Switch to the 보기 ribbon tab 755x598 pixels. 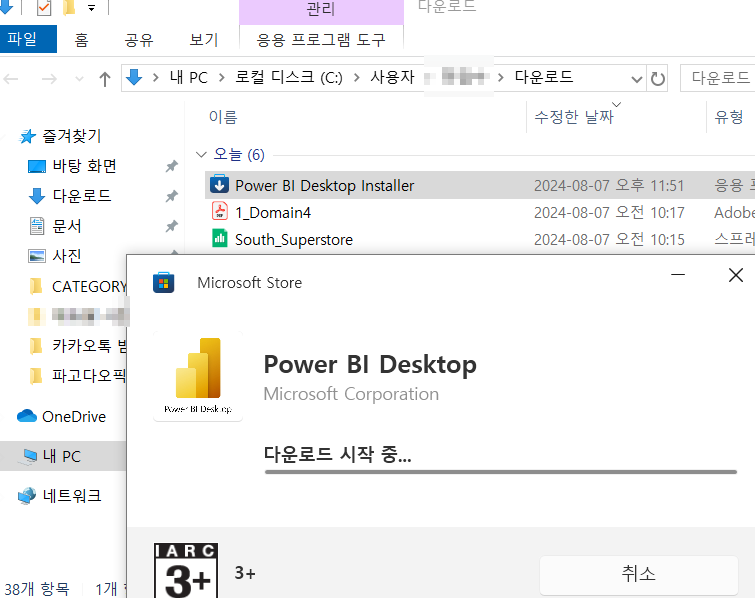(x=204, y=39)
